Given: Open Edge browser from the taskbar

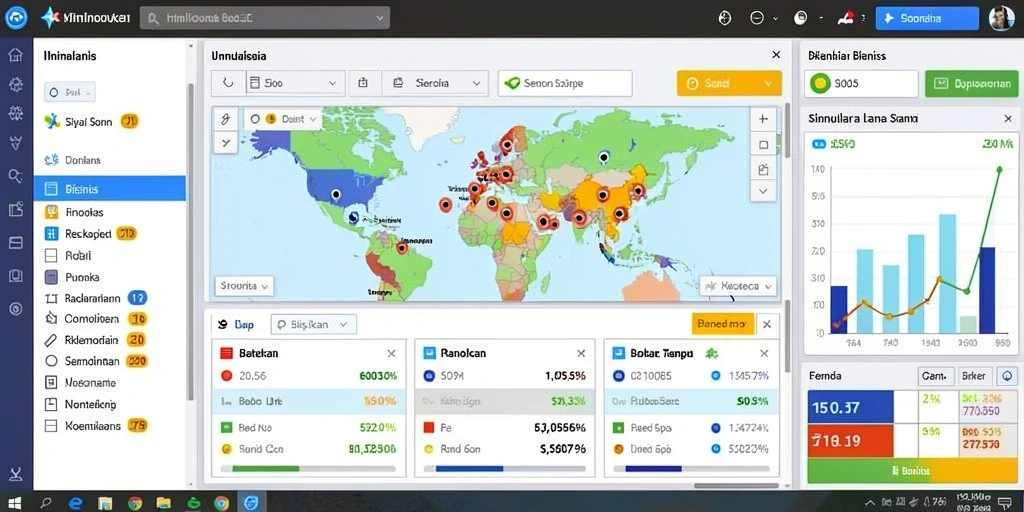Looking at the screenshot, I should [76, 503].
